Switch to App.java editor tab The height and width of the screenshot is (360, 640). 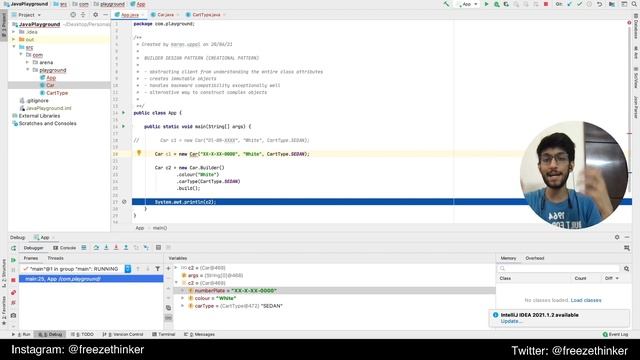tap(130, 15)
